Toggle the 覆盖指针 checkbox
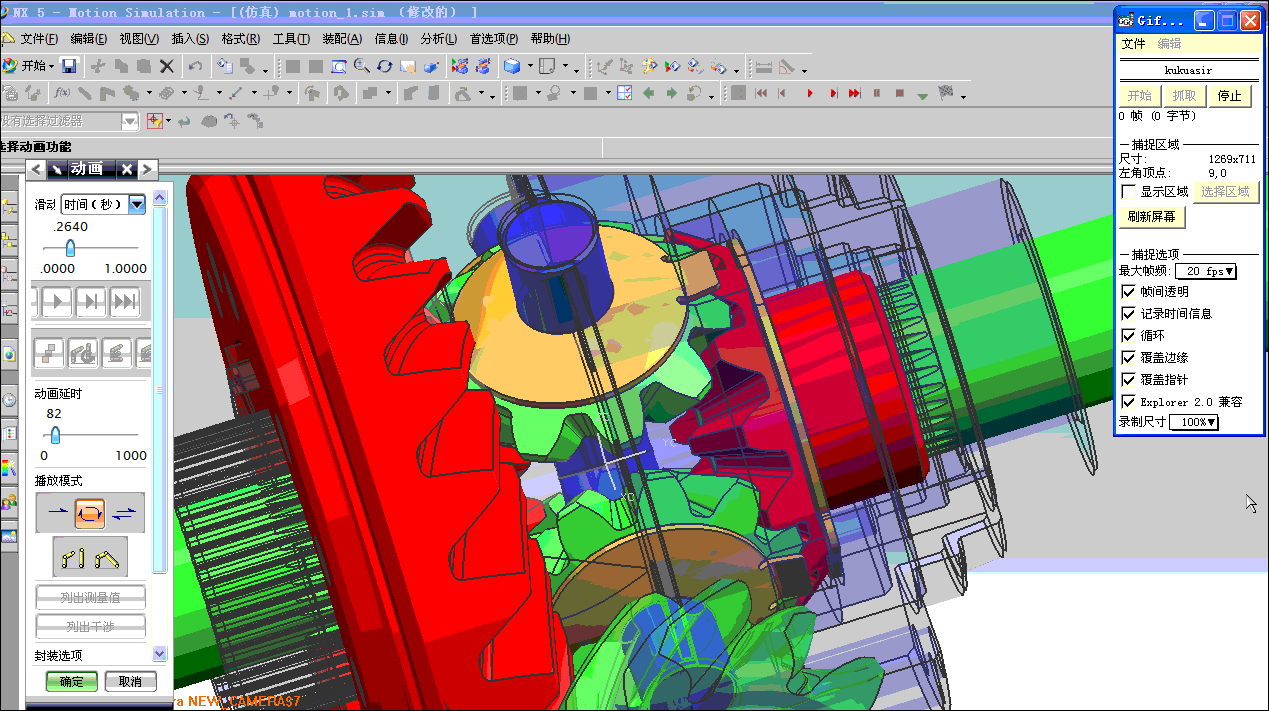Viewport: 1269px width, 711px height. coord(1129,380)
